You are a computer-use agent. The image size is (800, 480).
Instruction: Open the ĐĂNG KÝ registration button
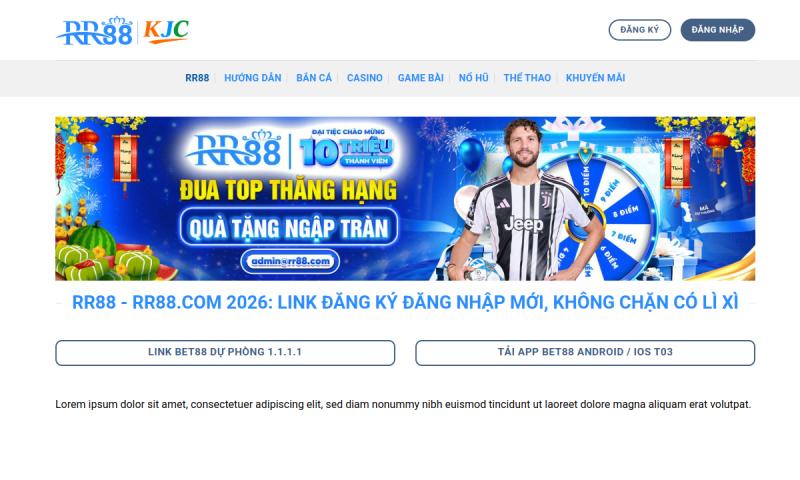(639, 30)
